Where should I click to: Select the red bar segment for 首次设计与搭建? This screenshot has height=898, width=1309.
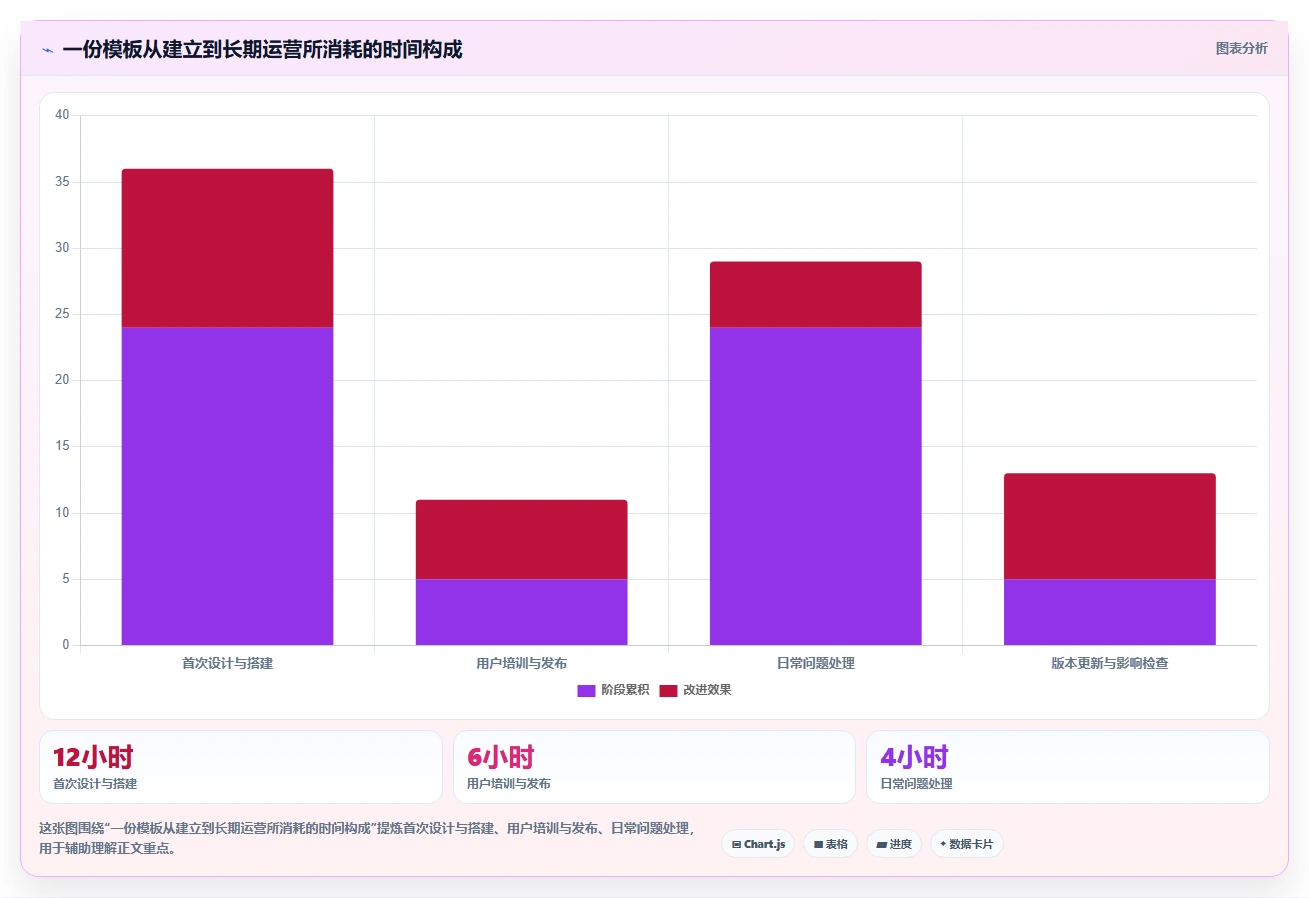coord(227,248)
